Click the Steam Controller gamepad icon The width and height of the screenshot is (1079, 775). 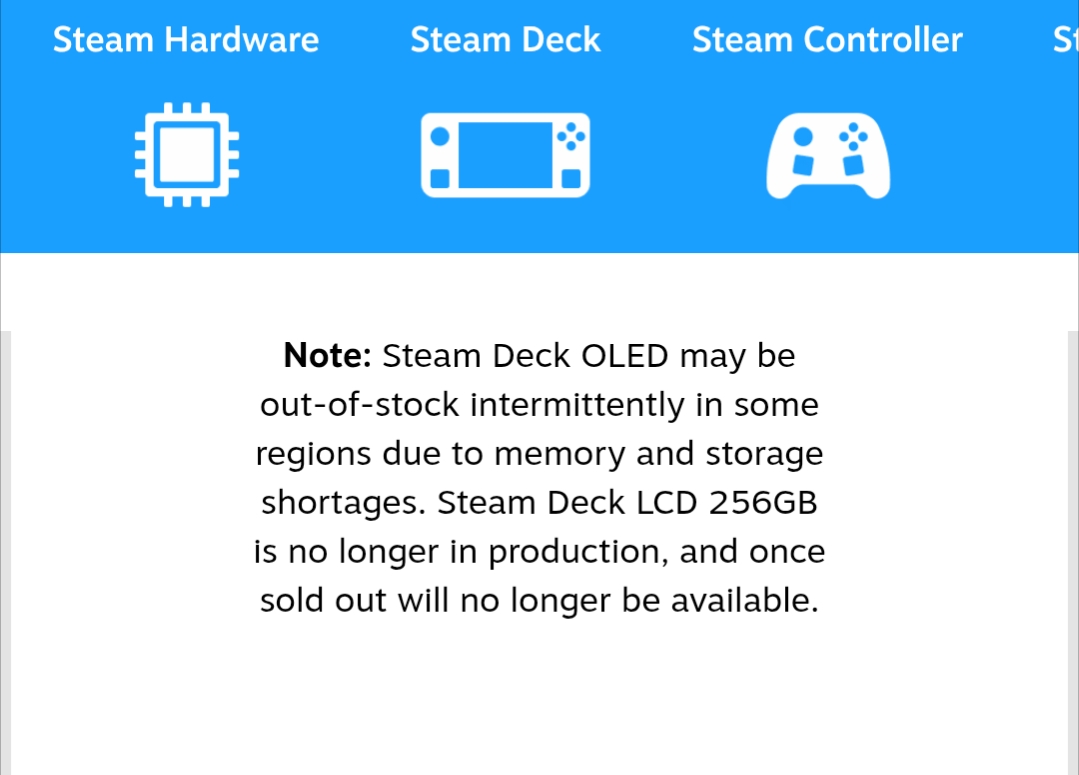coord(828,156)
